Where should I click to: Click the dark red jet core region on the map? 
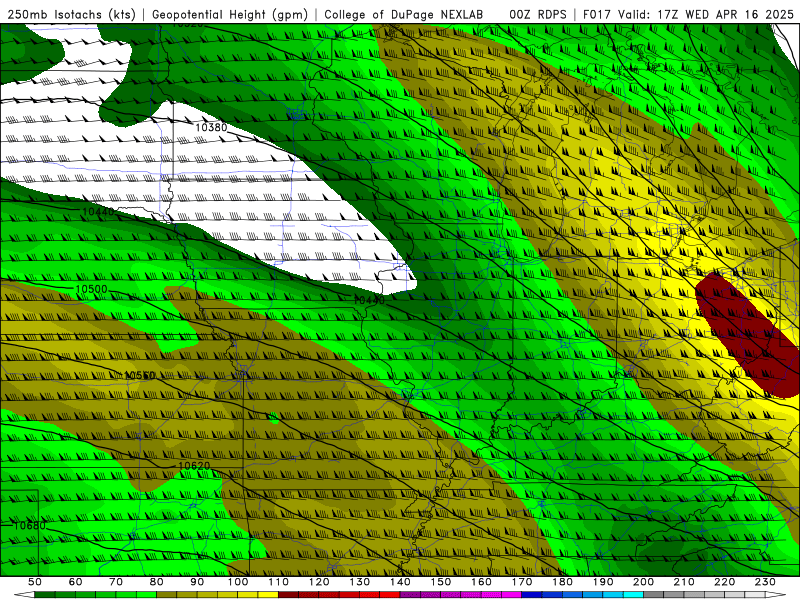(747, 334)
